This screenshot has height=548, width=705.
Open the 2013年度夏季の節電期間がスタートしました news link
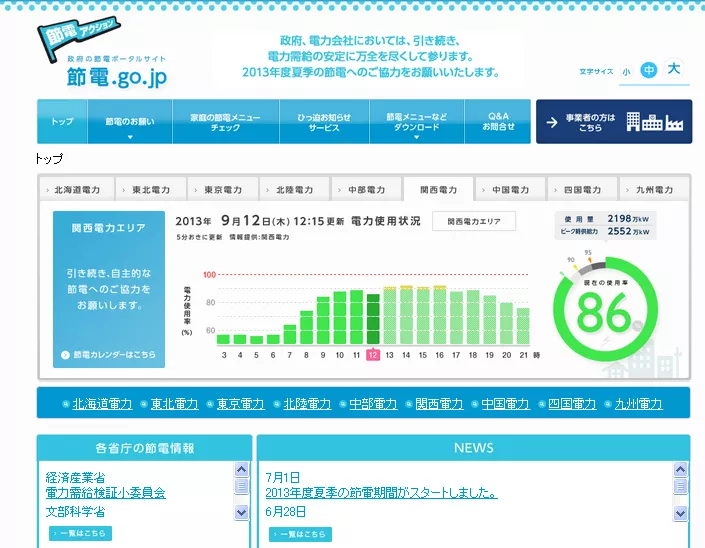pos(381,493)
